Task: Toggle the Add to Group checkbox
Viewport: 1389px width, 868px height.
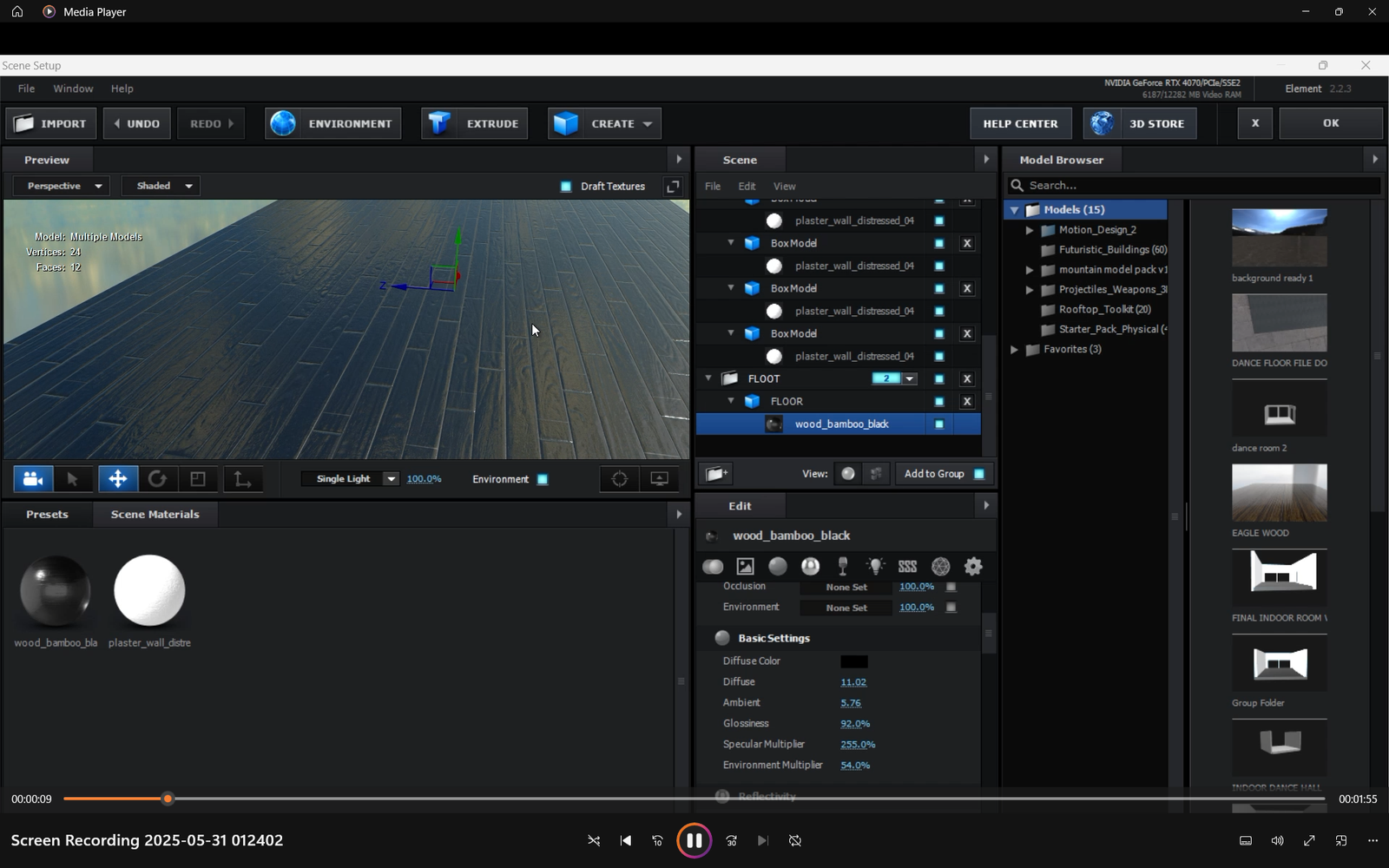Action: pyautogui.click(x=979, y=474)
